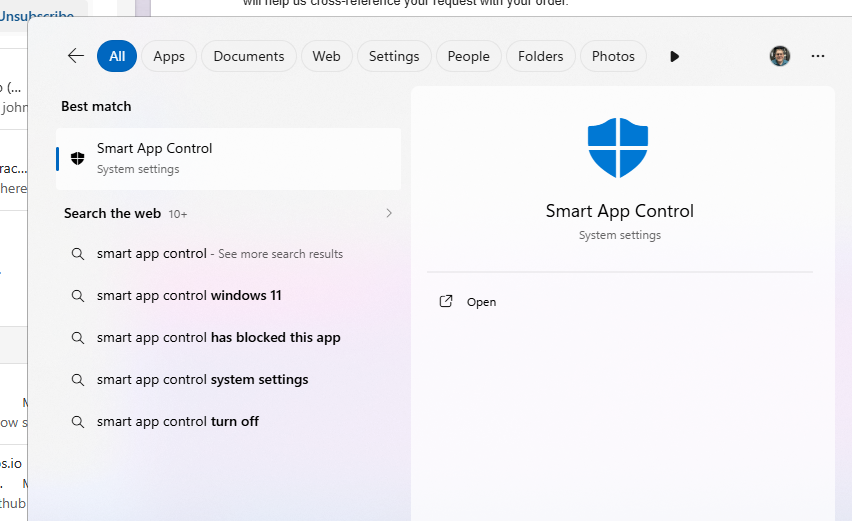Screen dimensions: 852x521
Task: Click the small shield icon in Best match
Action: point(78,158)
